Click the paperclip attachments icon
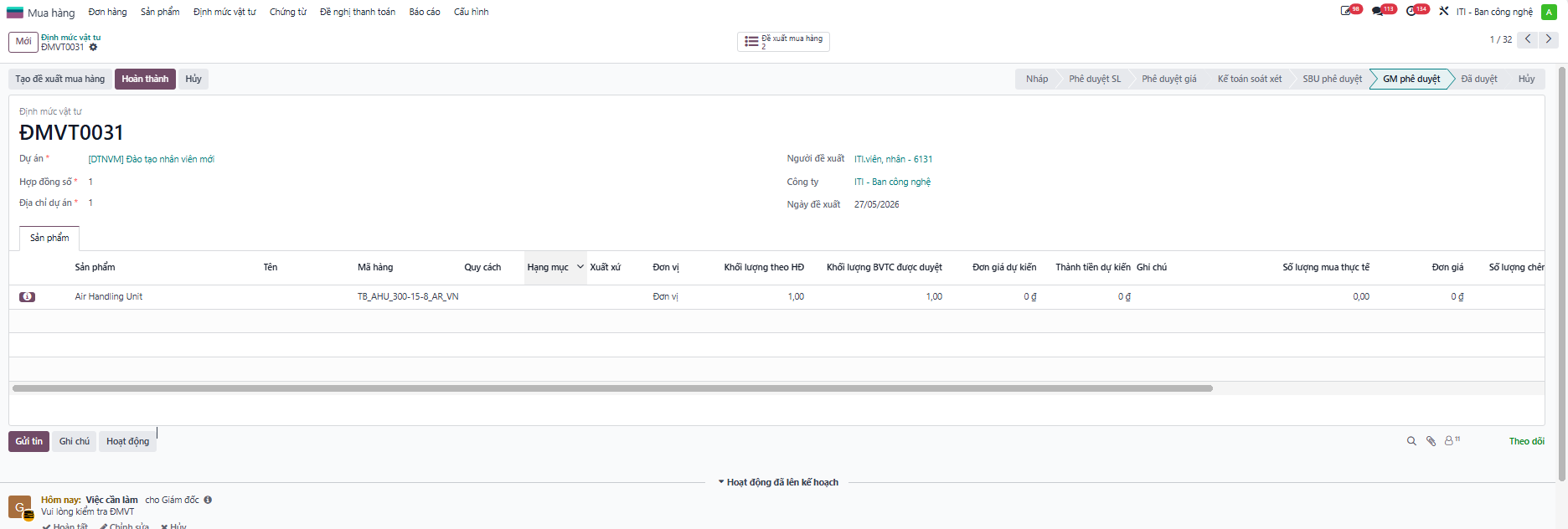 1431,441
